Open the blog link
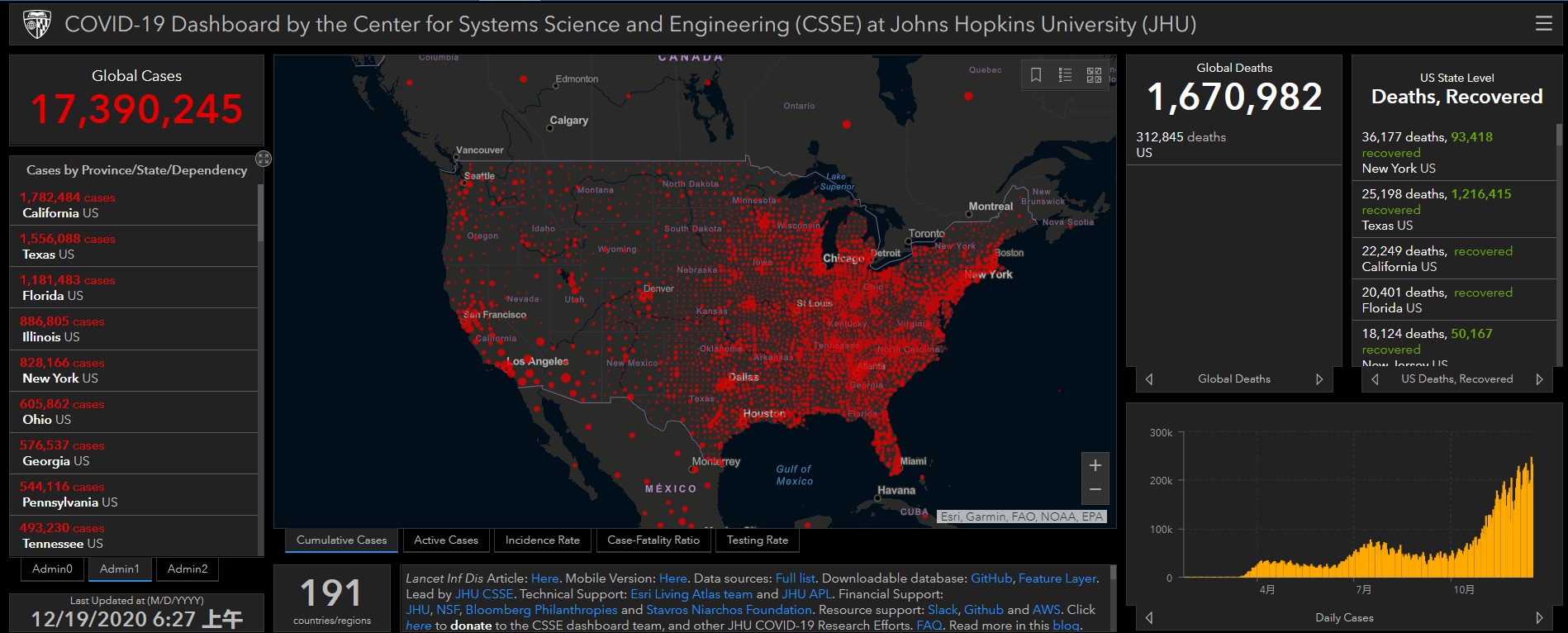Image resolution: width=1568 pixels, height=633 pixels. tap(1066, 626)
